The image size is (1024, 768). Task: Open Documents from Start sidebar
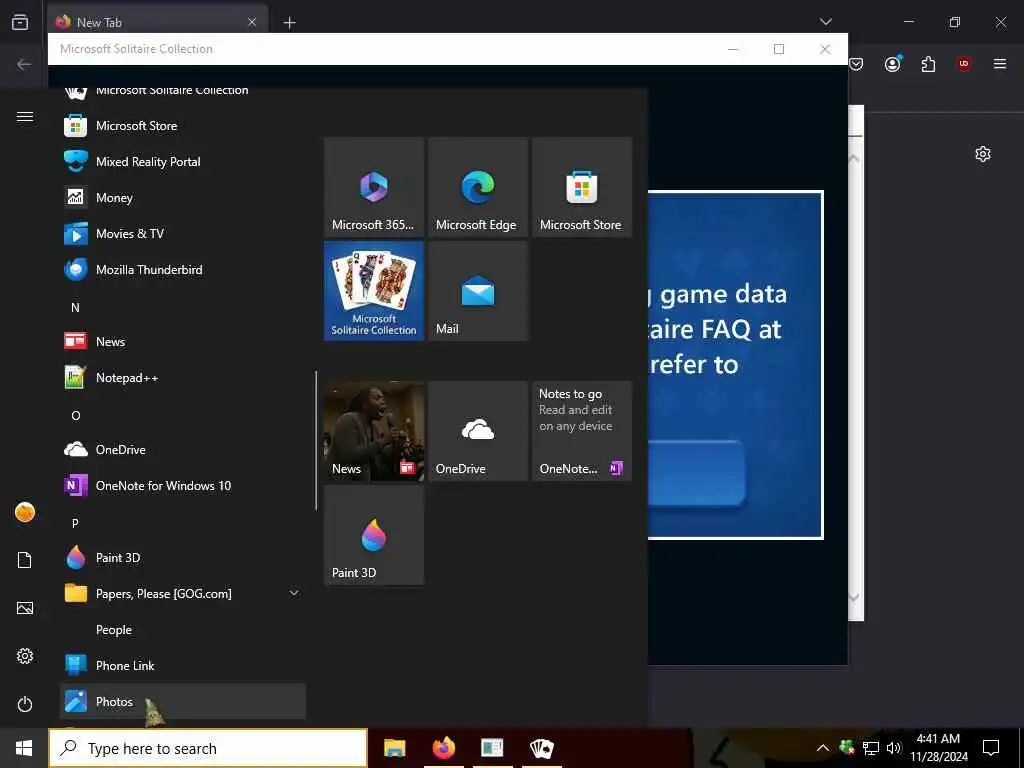(25, 560)
